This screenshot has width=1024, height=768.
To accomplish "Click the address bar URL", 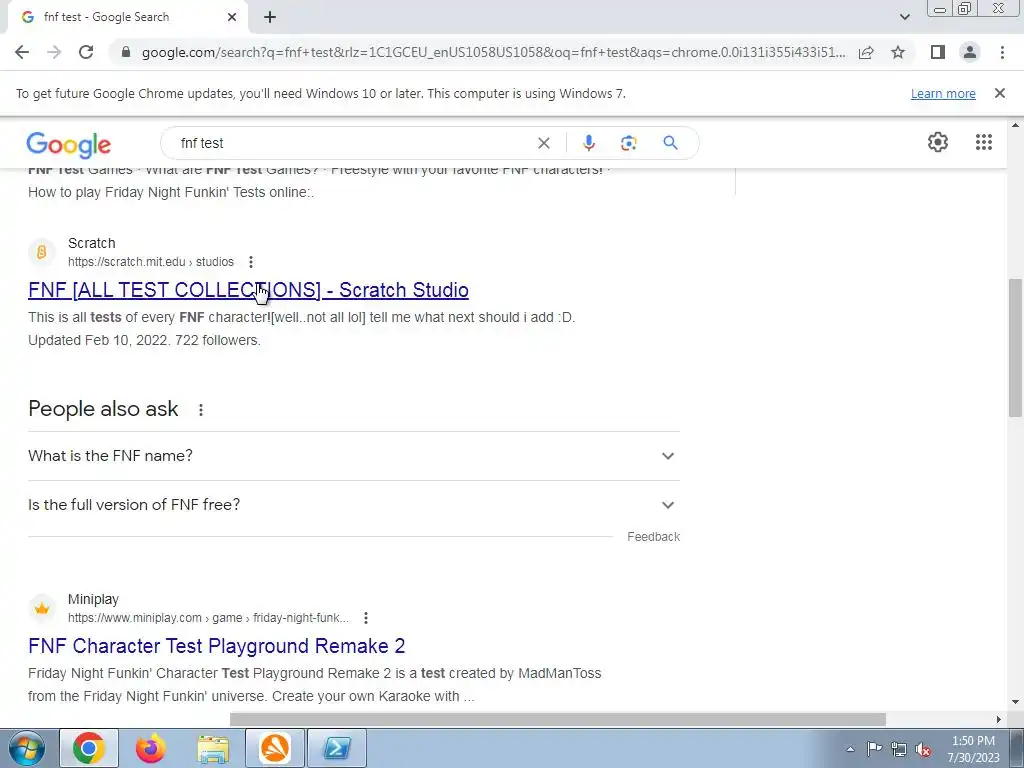I will click(493, 52).
